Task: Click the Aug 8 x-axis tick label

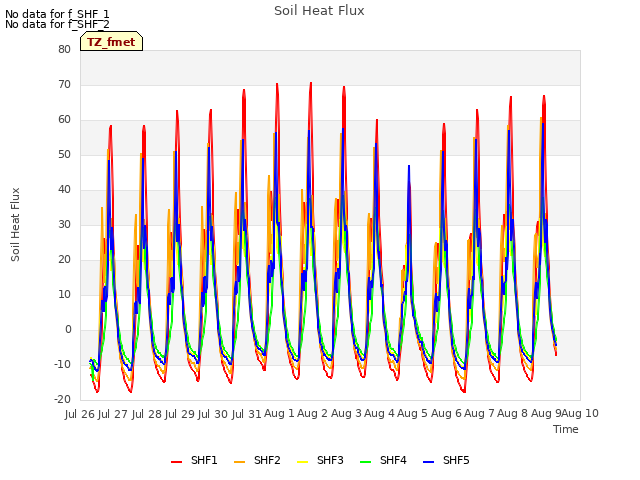Action: [x=512, y=413]
